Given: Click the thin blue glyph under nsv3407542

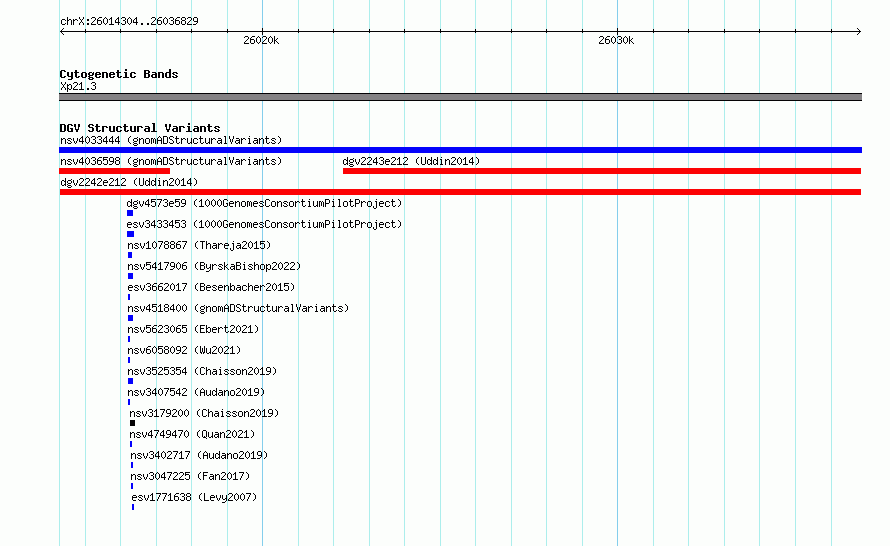Looking at the screenshot, I should pyautogui.click(x=129, y=402).
